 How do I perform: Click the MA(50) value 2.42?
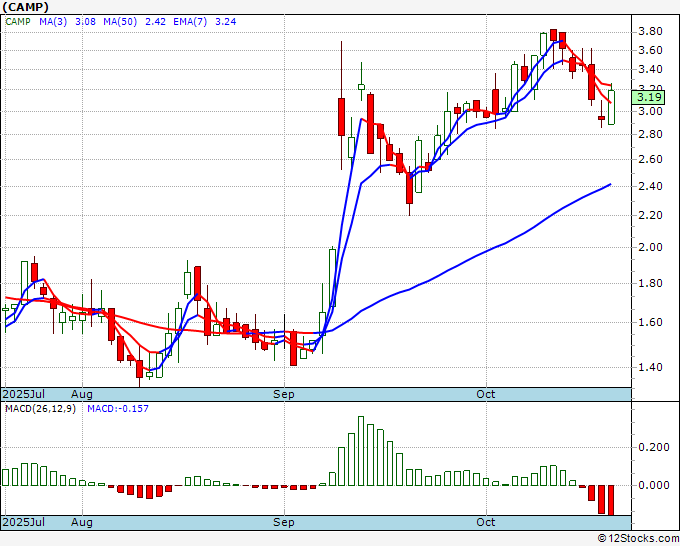pyautogui.click(x=155, y=22)
